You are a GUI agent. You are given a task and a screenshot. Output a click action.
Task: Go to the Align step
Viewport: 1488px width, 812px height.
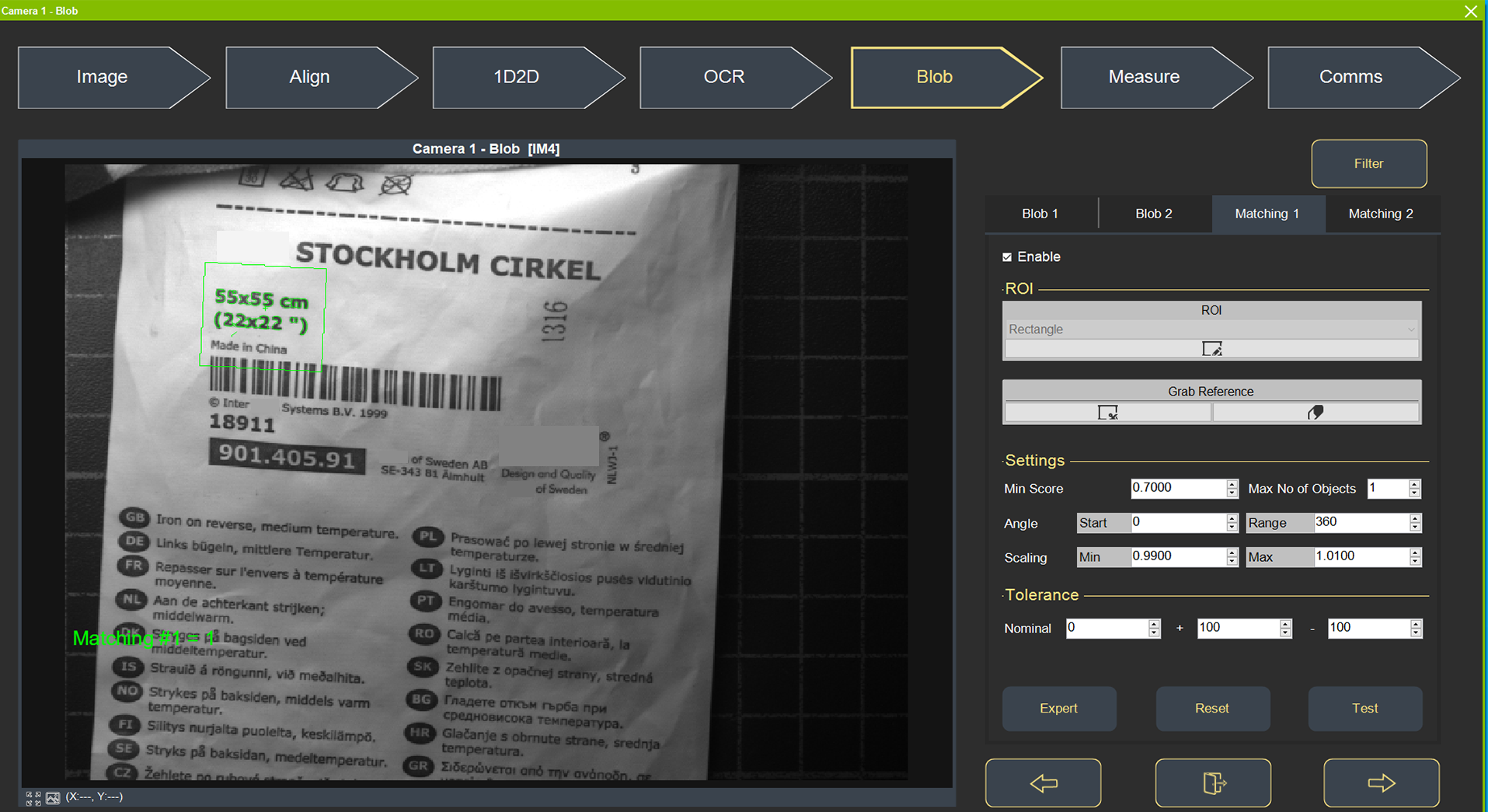point(321,77)
